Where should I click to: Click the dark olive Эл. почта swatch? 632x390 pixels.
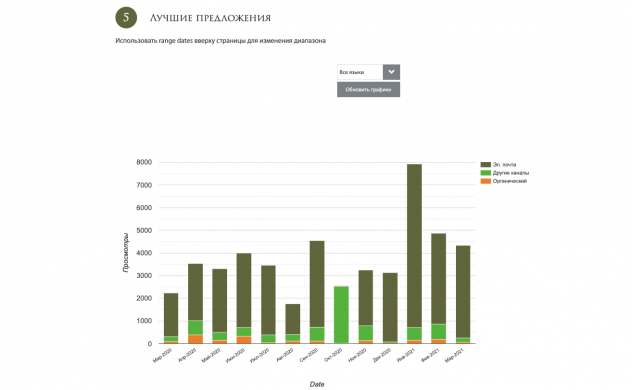486,164
